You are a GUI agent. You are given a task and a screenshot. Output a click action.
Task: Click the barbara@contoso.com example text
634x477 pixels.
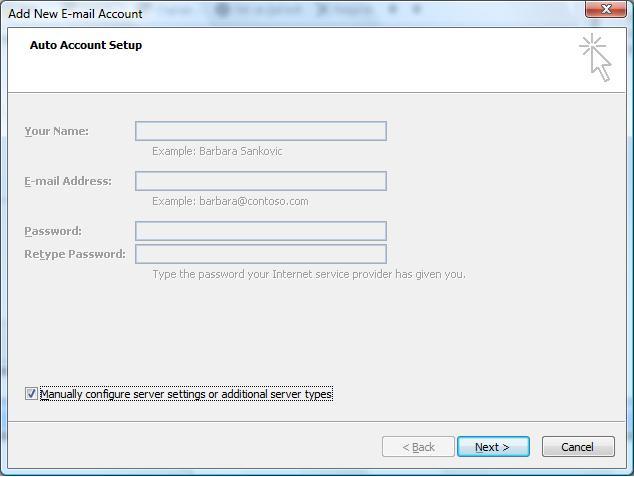click(x=230, y=201)
